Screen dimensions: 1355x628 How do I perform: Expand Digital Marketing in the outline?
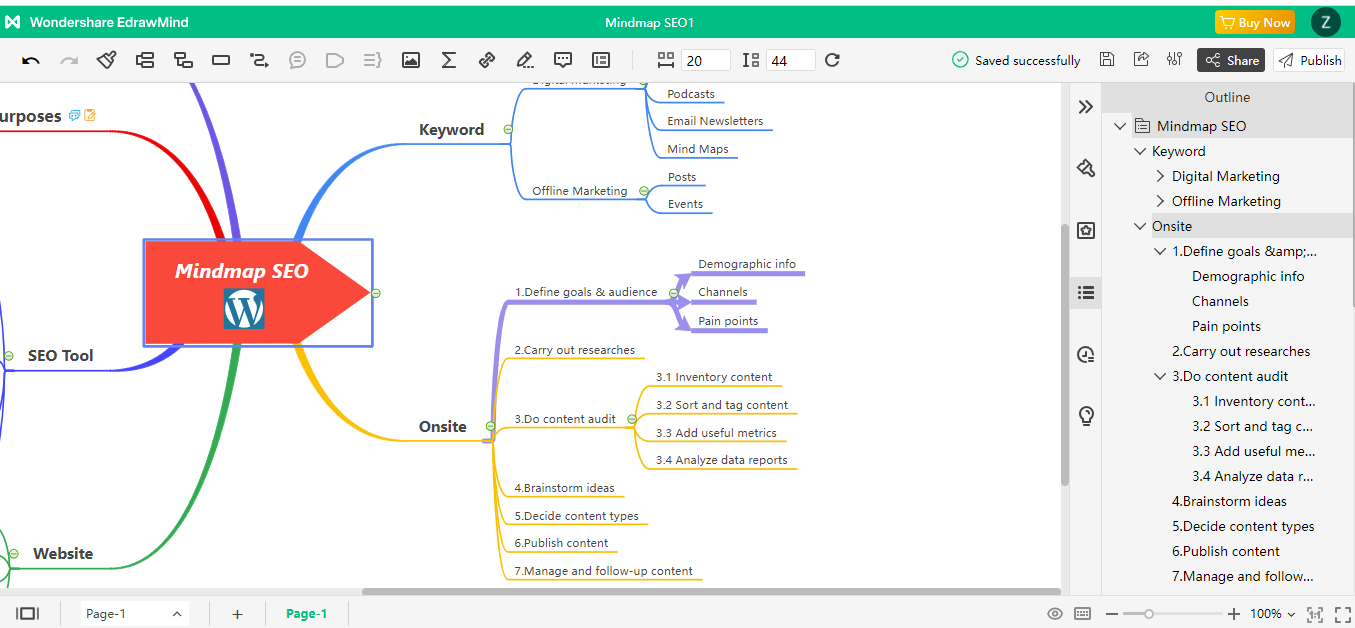point(1160,176)
